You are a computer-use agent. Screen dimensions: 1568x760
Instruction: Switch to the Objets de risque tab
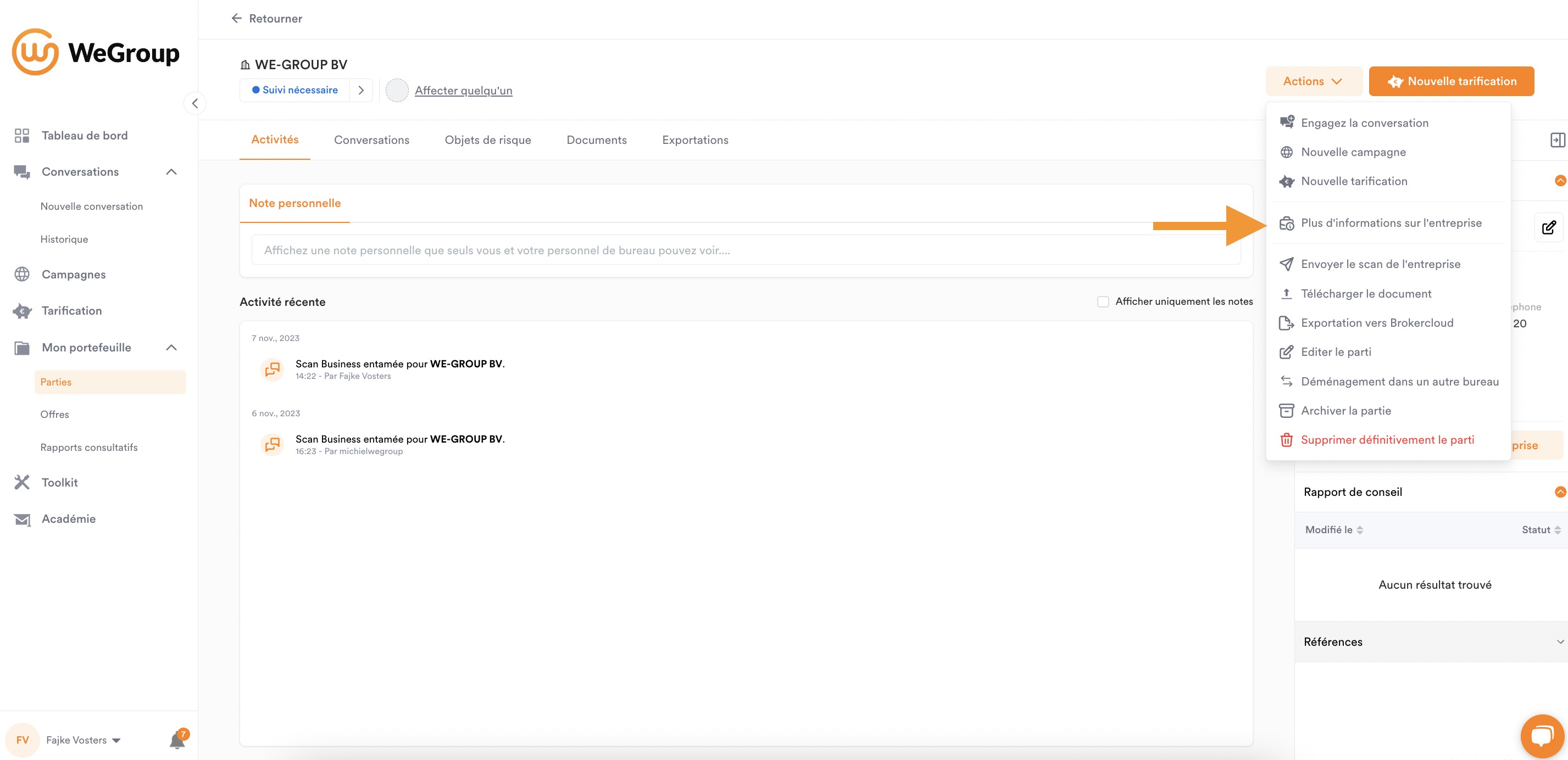pyautogui.click(x=487, y=140)
